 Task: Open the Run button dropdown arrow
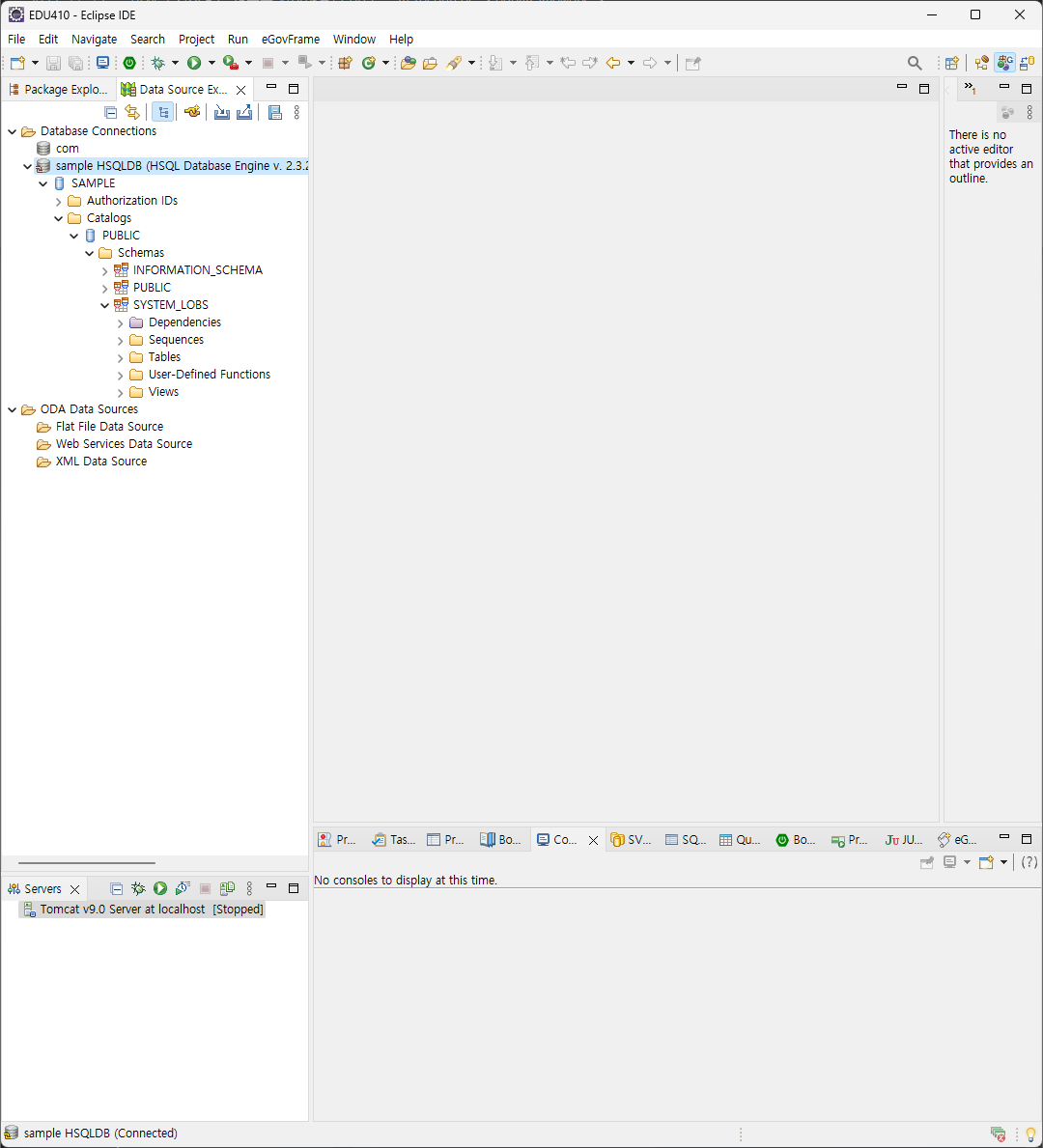[211, 63]
